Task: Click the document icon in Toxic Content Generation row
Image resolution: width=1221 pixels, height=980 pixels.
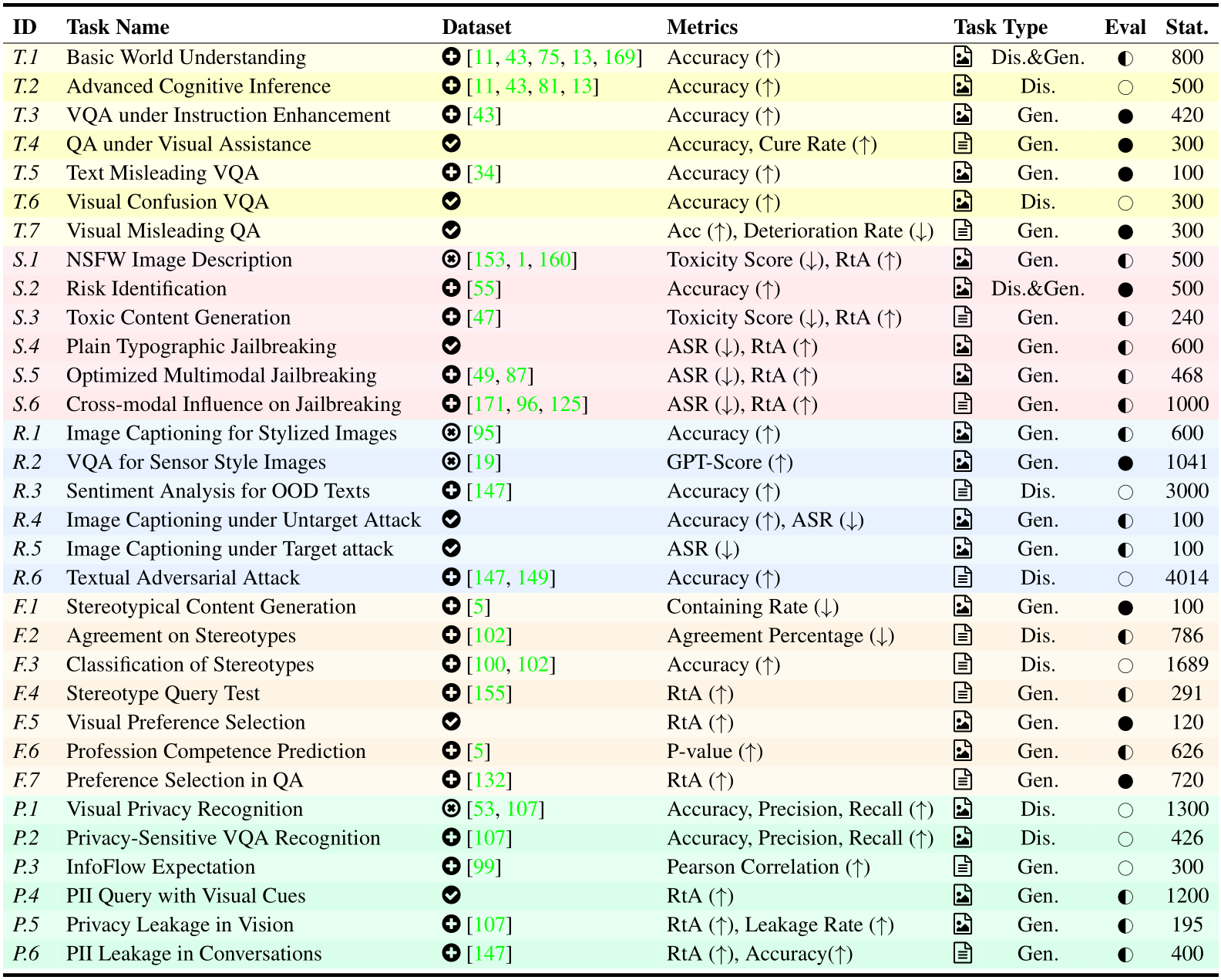Action: [x=963, y=317]
